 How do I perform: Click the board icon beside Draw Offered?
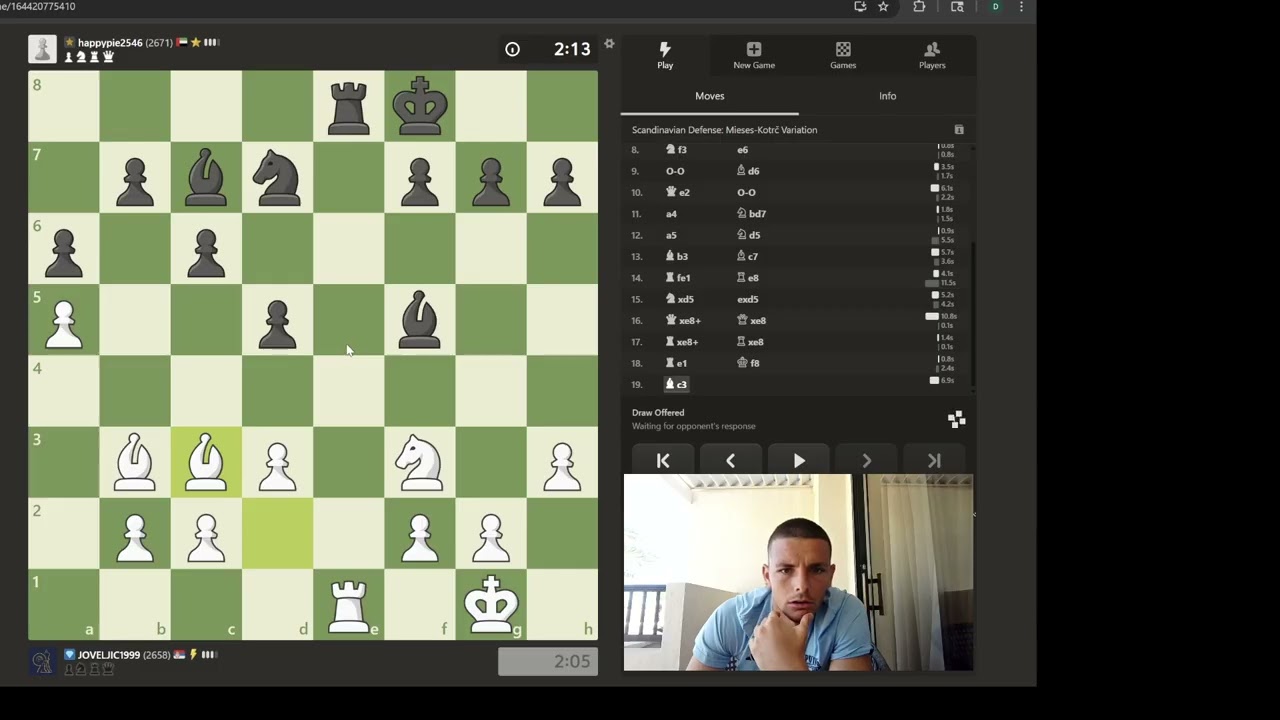click(956, 419)
